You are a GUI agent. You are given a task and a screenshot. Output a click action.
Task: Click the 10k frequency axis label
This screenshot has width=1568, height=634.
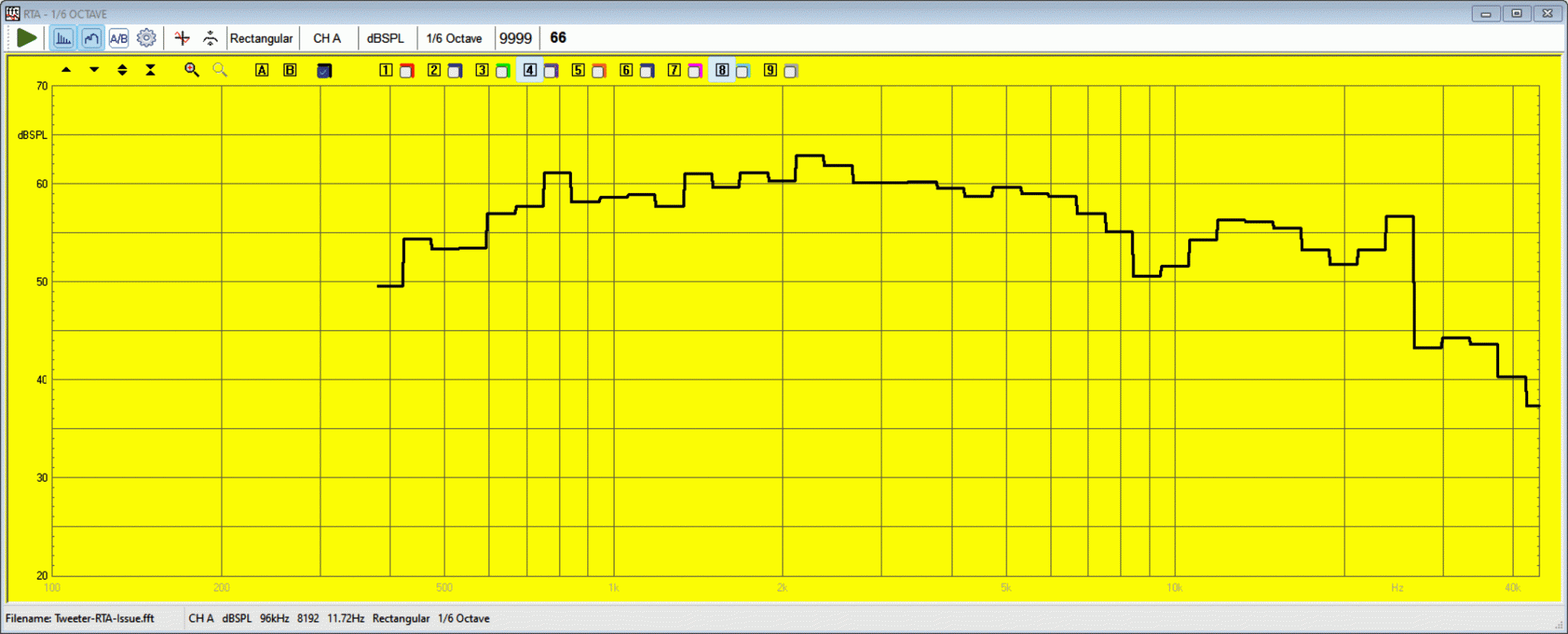click(1174, 587)
